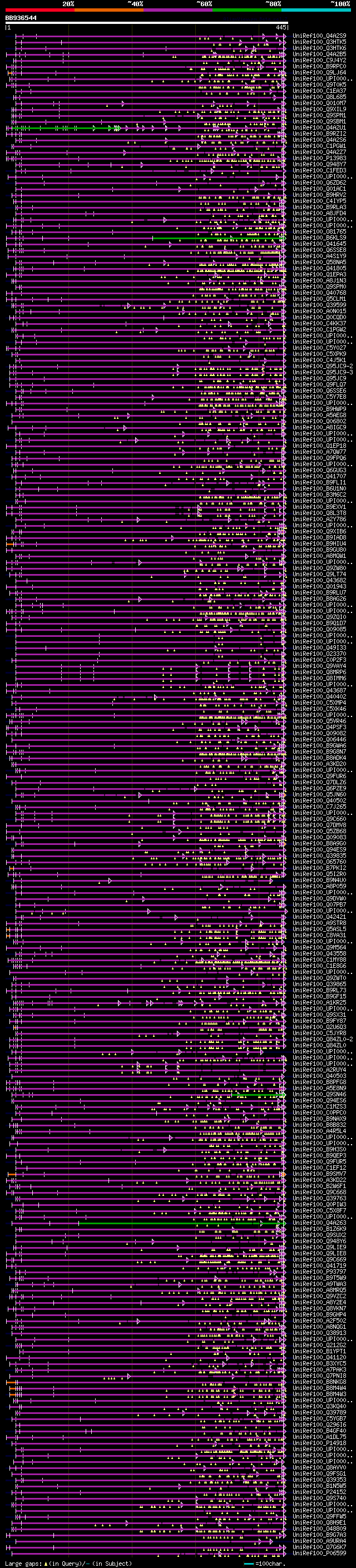Select hit UniRef100_Q39835
Screen dimensions: 356x1568
click(x=319, y=856)
